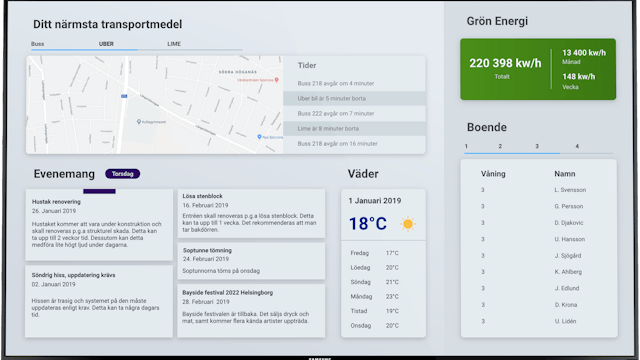The height and width of the screenshot is (360, 640).
Task: Click the blue bus stop map marker
Action: pos(124,96)
